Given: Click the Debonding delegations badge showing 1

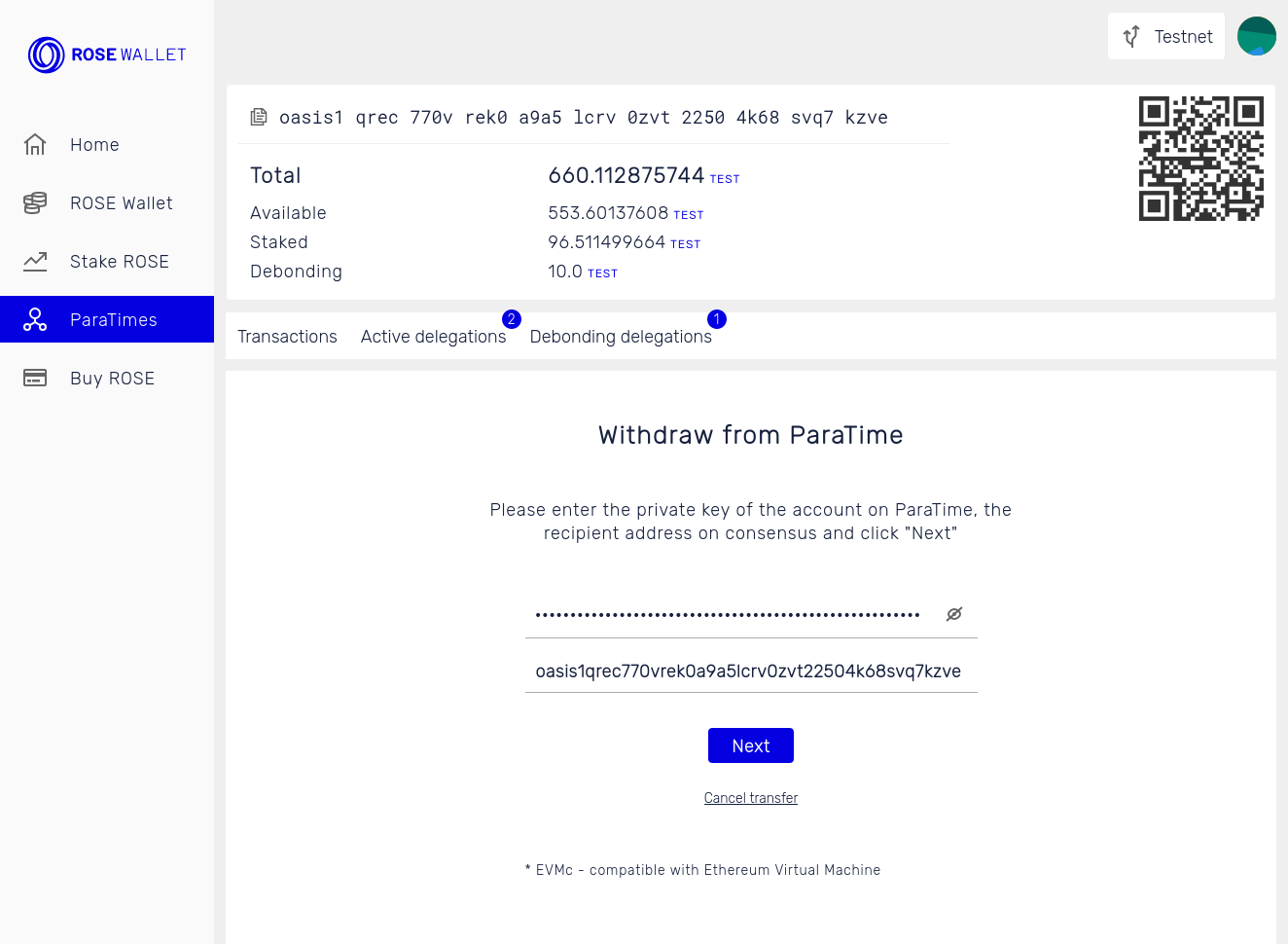Looking at the screenshot, I should pos(717,319).
